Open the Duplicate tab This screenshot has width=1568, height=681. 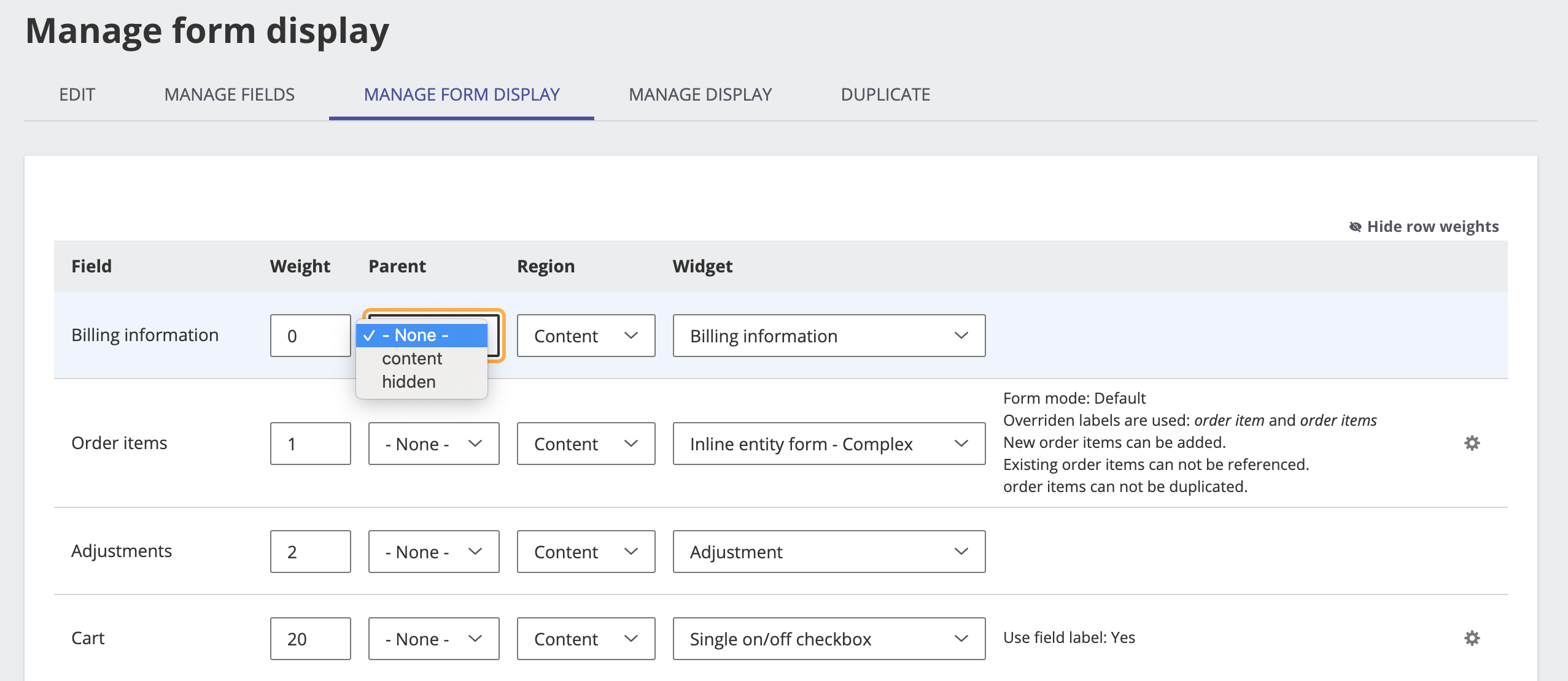(885, 94)
